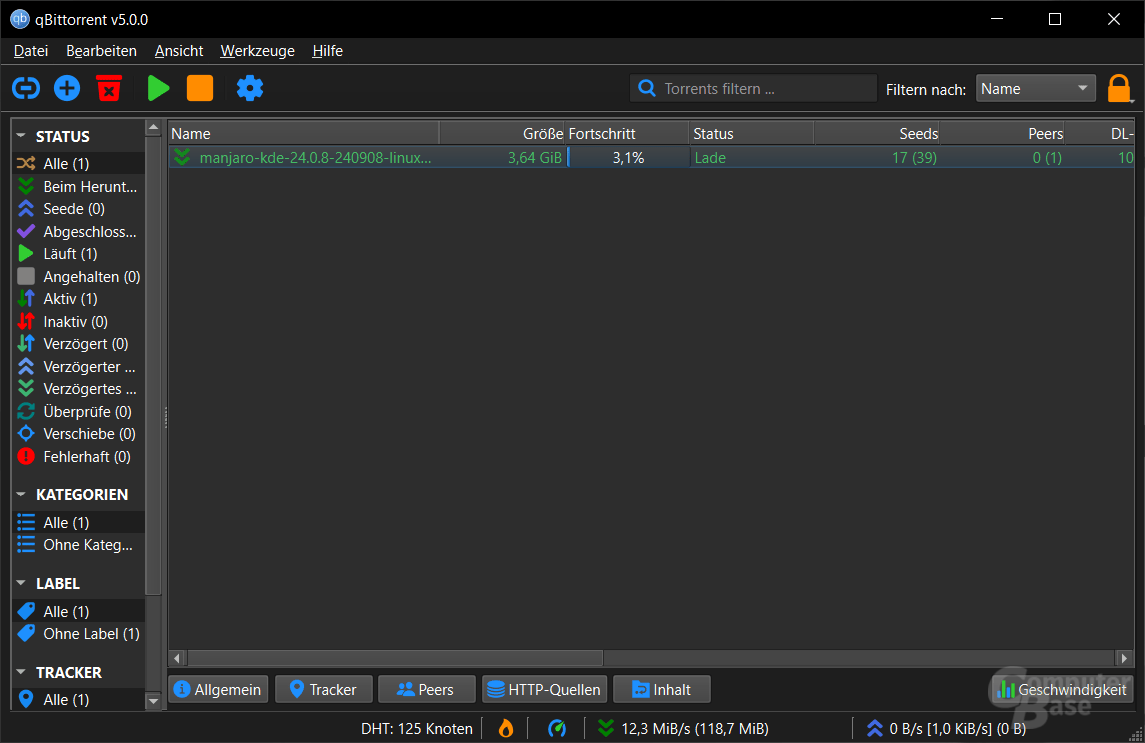Toggle alternative speed limits gauge icon

[x=556, y=728]
